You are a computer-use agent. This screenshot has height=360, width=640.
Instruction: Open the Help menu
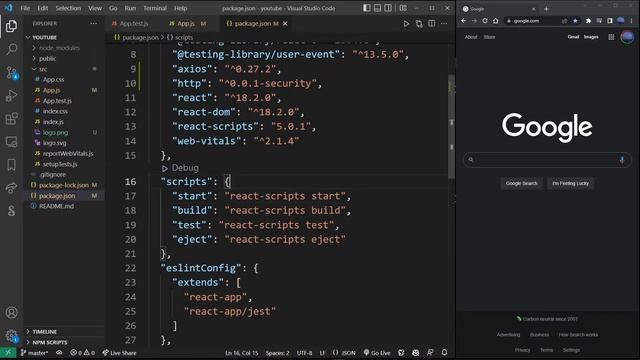coord(180,8)
